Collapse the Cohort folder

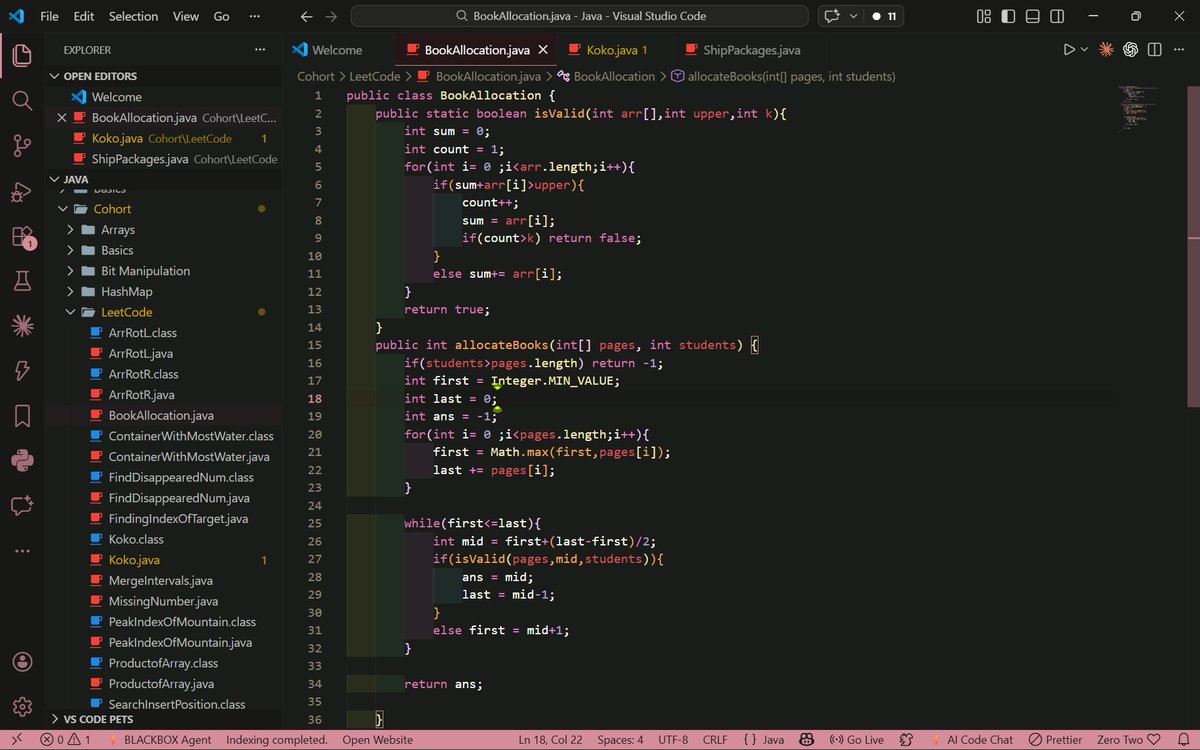coord(113,209)
